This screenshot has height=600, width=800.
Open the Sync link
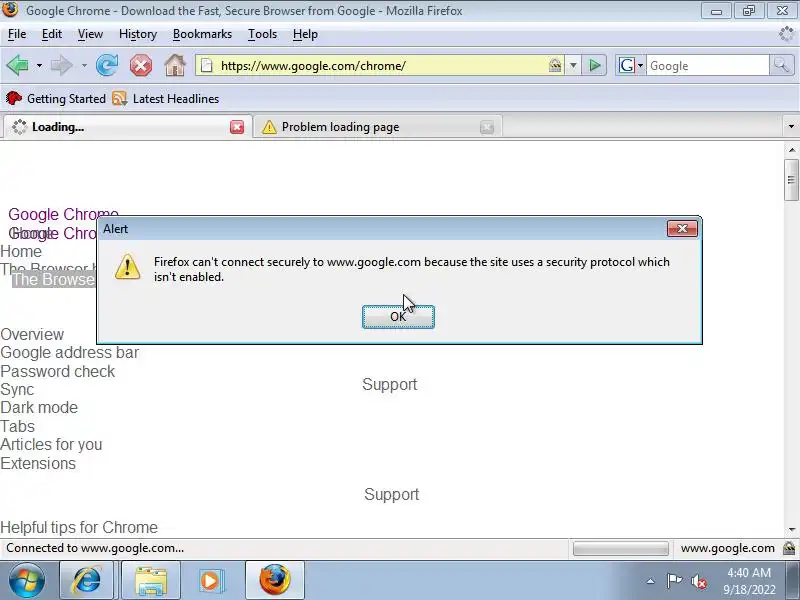coord(17,390)
